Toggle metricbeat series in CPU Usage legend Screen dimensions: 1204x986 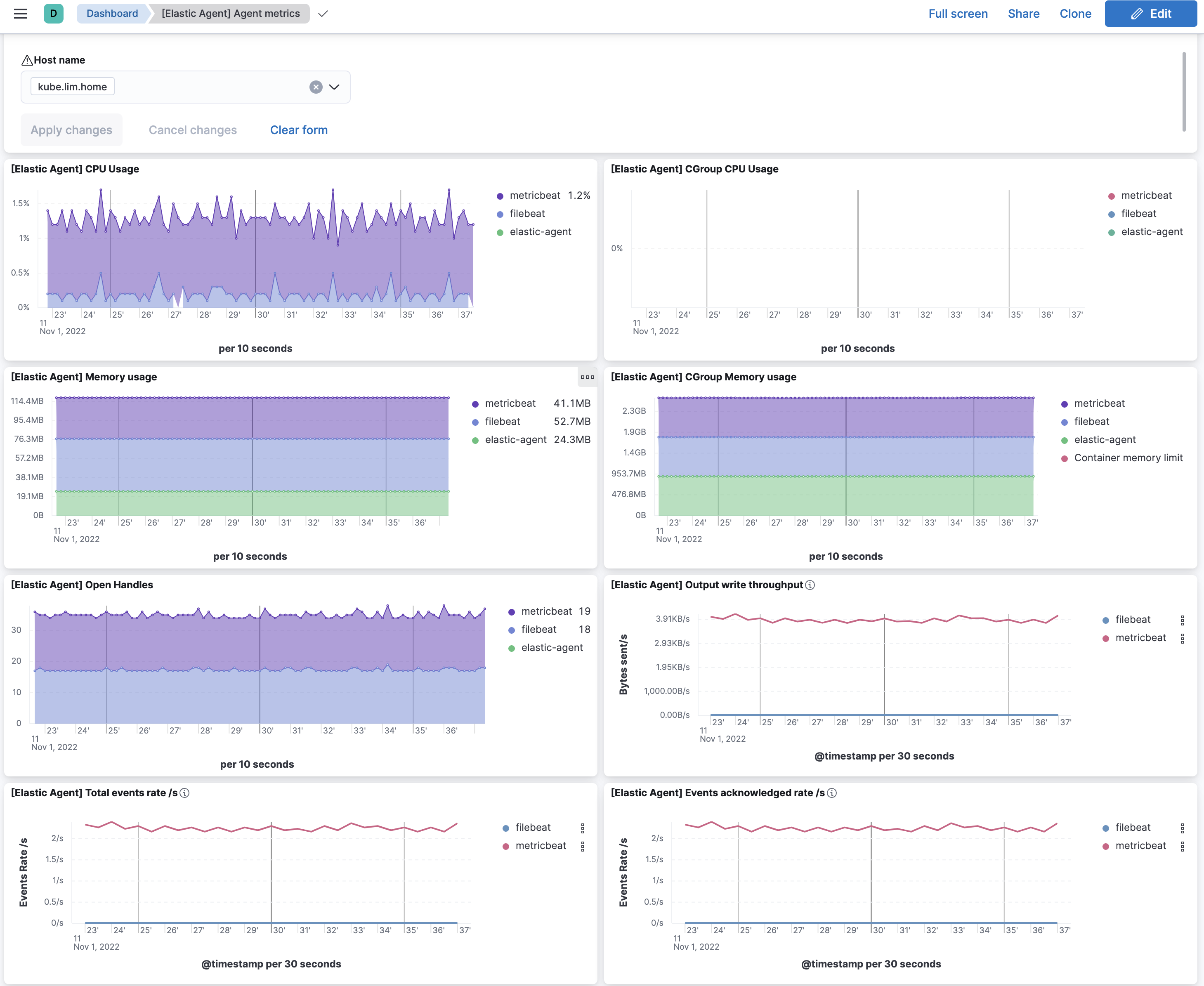pos(534,196)
